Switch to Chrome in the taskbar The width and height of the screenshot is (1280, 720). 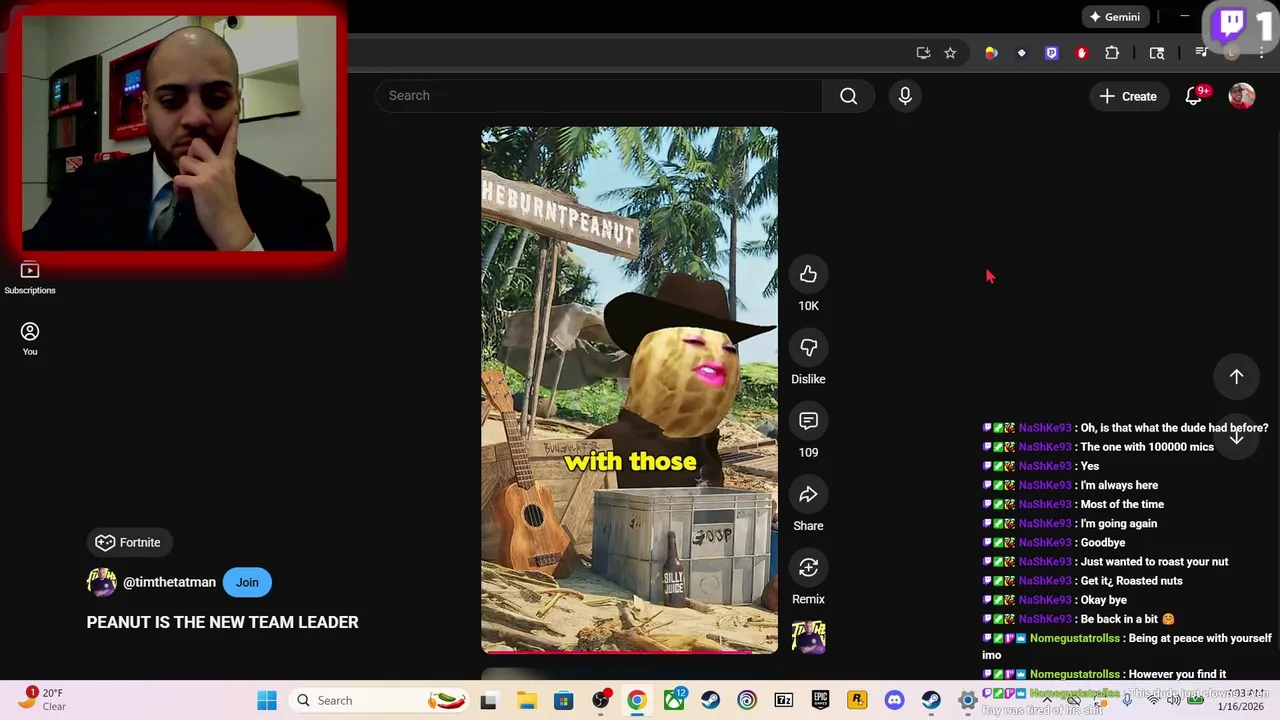[636, 700]
